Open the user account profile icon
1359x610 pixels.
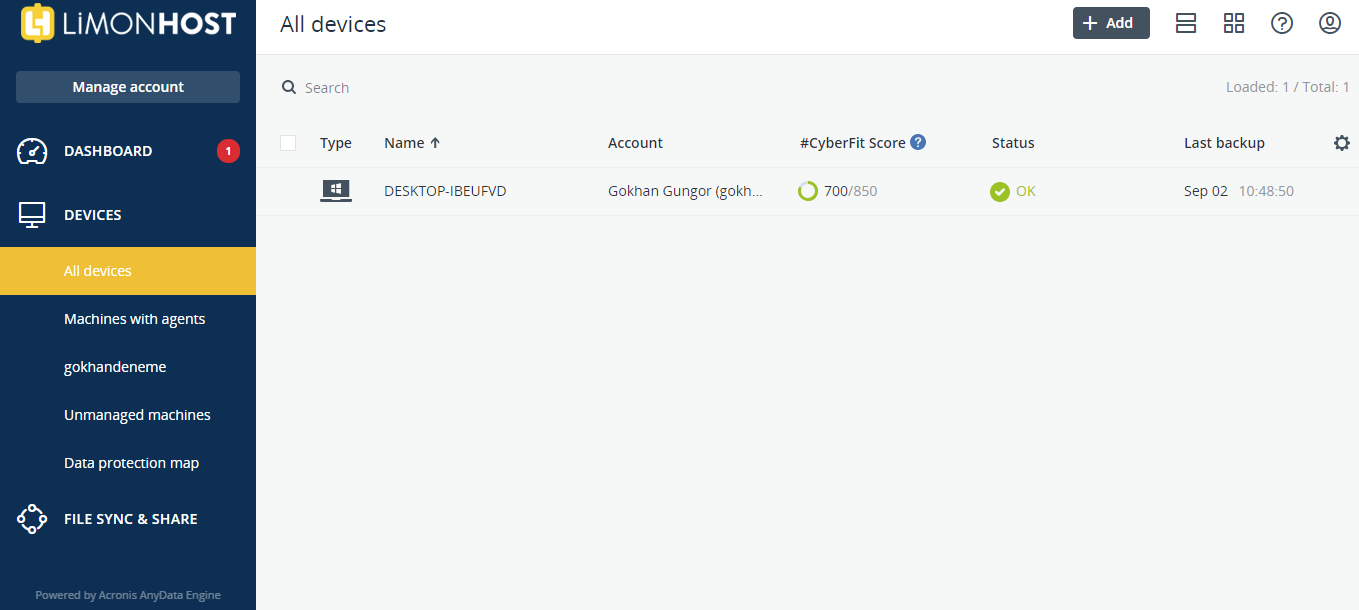pyautogui.click(x=1330, y=23)
